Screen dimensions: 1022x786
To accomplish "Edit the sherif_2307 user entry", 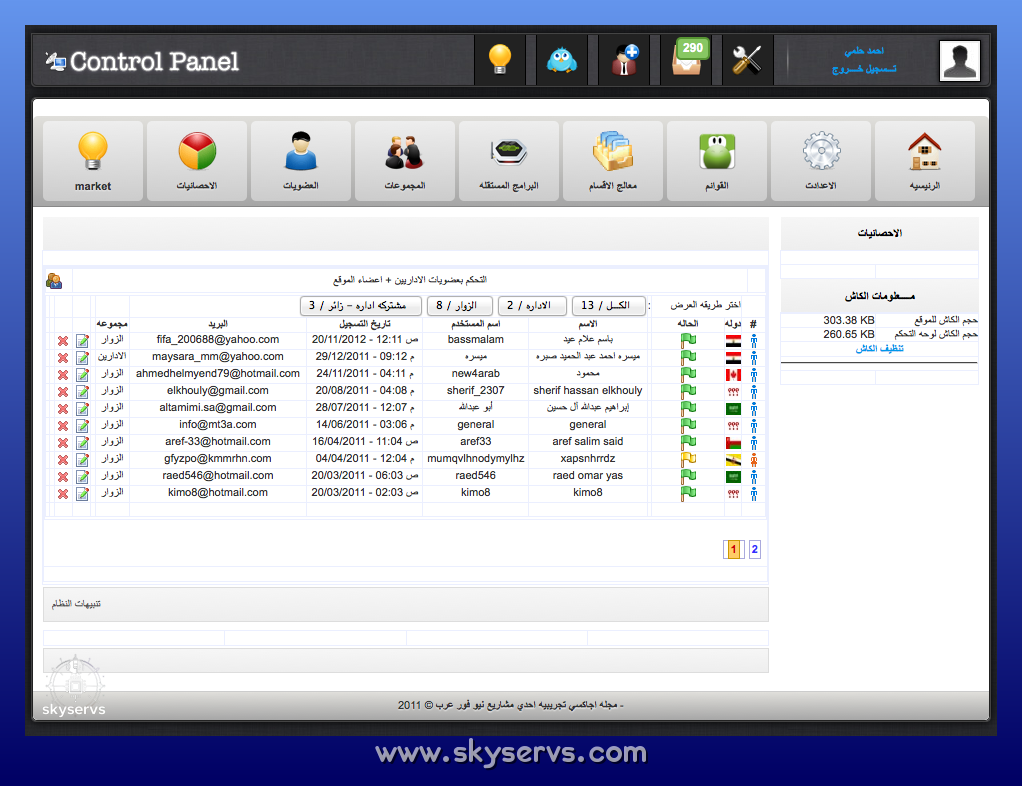I will [x=82, y=392].
